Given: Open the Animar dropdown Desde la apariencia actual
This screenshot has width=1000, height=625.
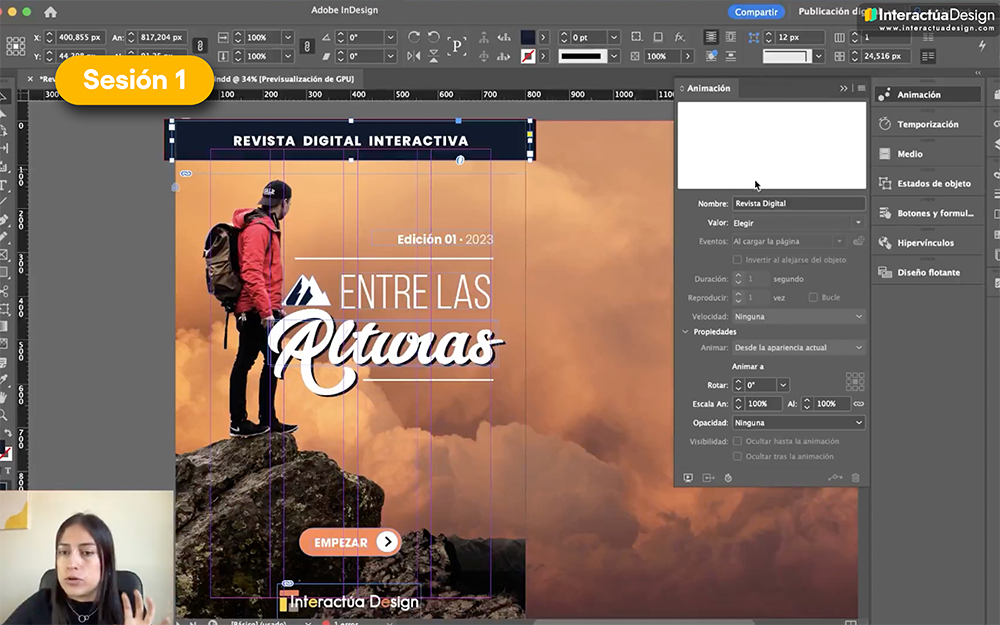Looking at the screenshot, I should (798, 348).
